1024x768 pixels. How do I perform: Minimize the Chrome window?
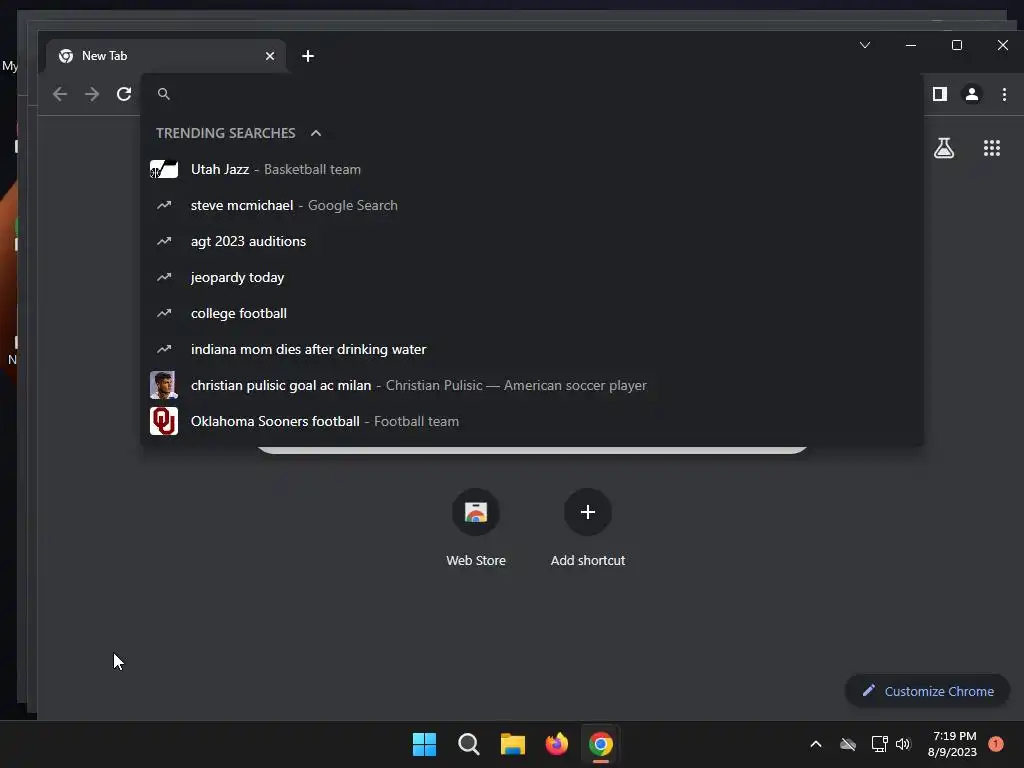pos(911,45)
